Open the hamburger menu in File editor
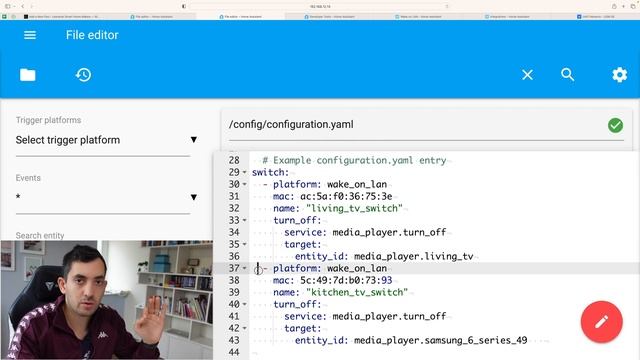This screenshot has height=360, width=640. coord(30,35)
